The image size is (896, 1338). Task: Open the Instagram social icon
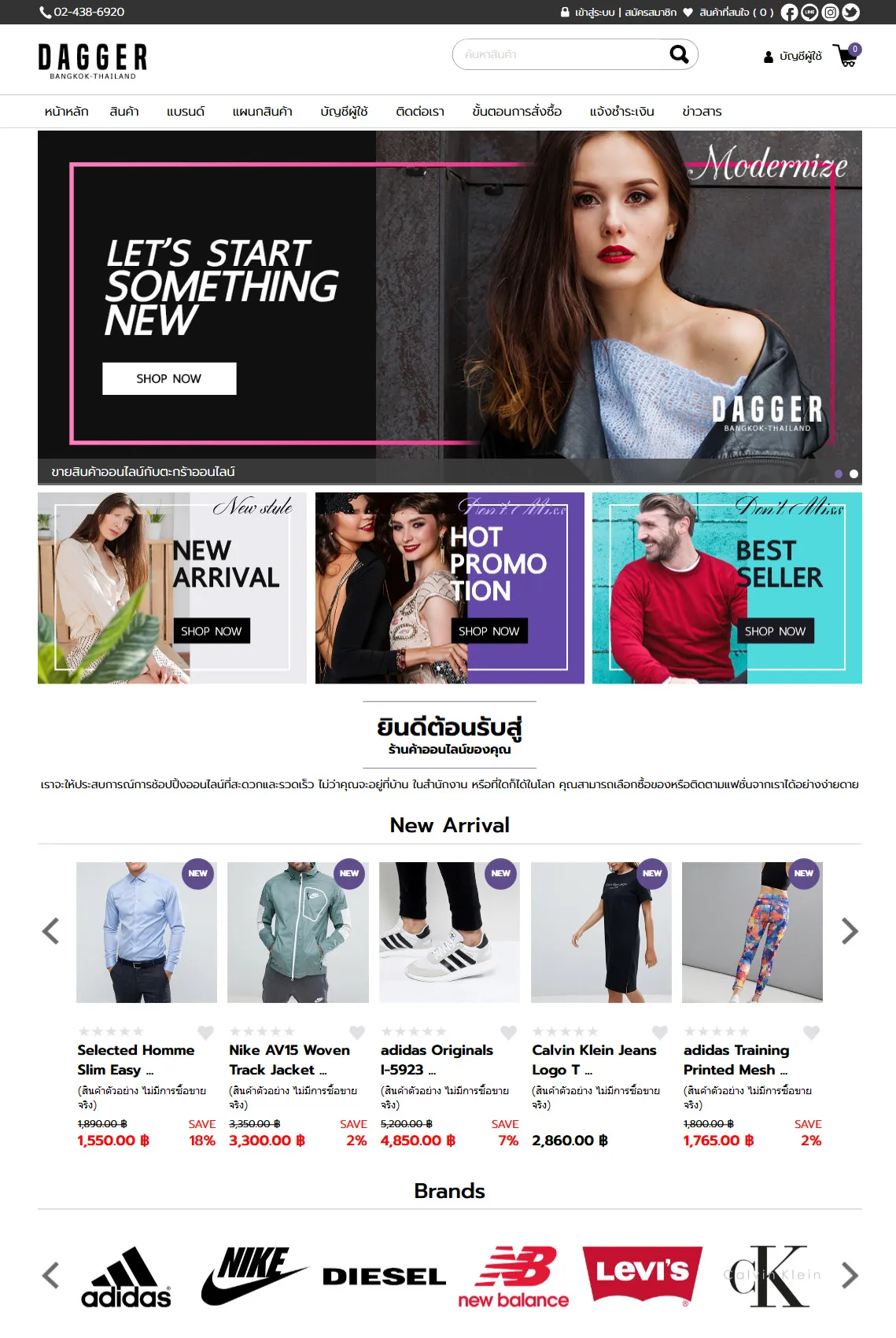pos(830,12)
